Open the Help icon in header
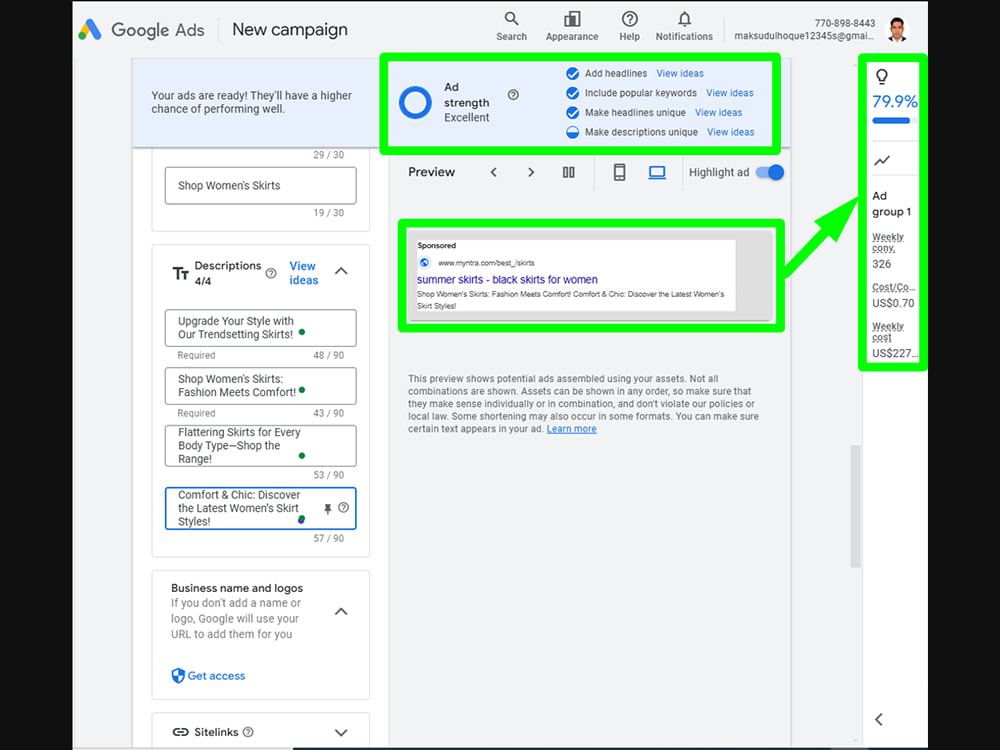This screenshot has width=1000, height=750. (x=629, y=27)
